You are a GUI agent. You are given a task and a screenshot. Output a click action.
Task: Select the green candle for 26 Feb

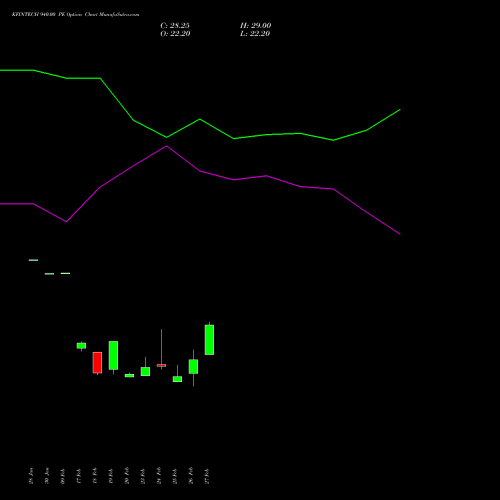click(193, 367)
